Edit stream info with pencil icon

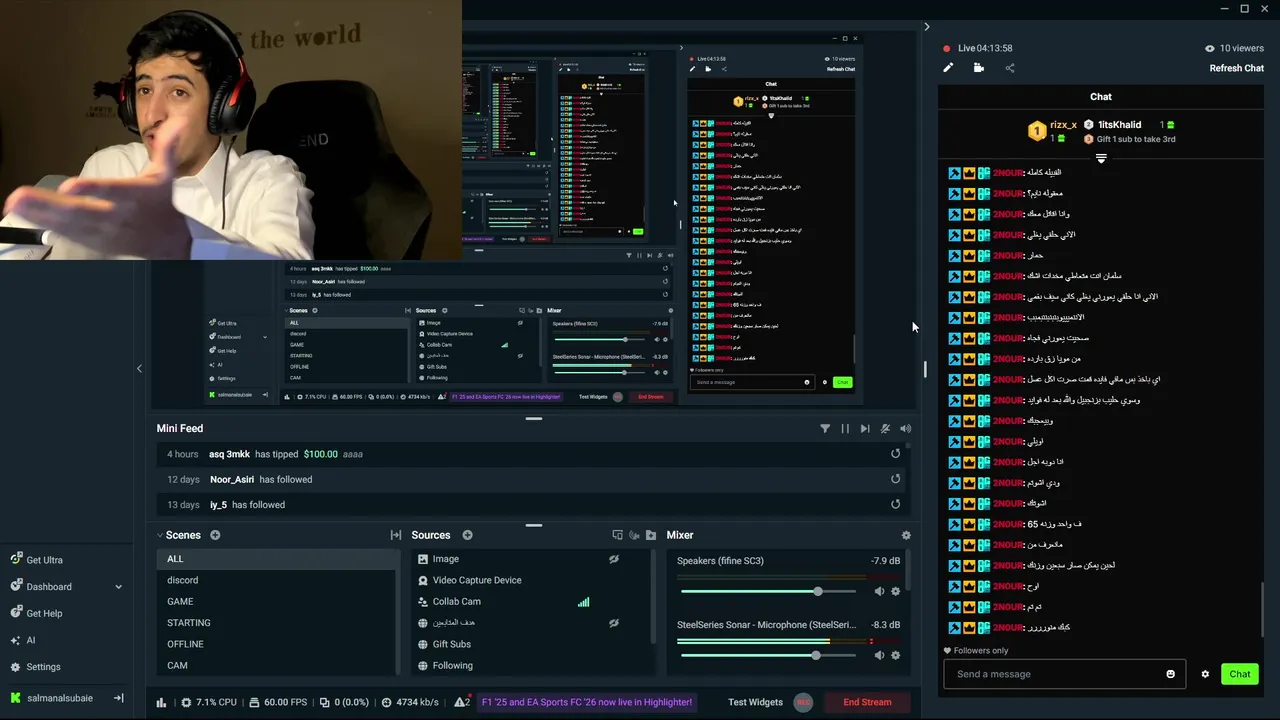point(948,68)
